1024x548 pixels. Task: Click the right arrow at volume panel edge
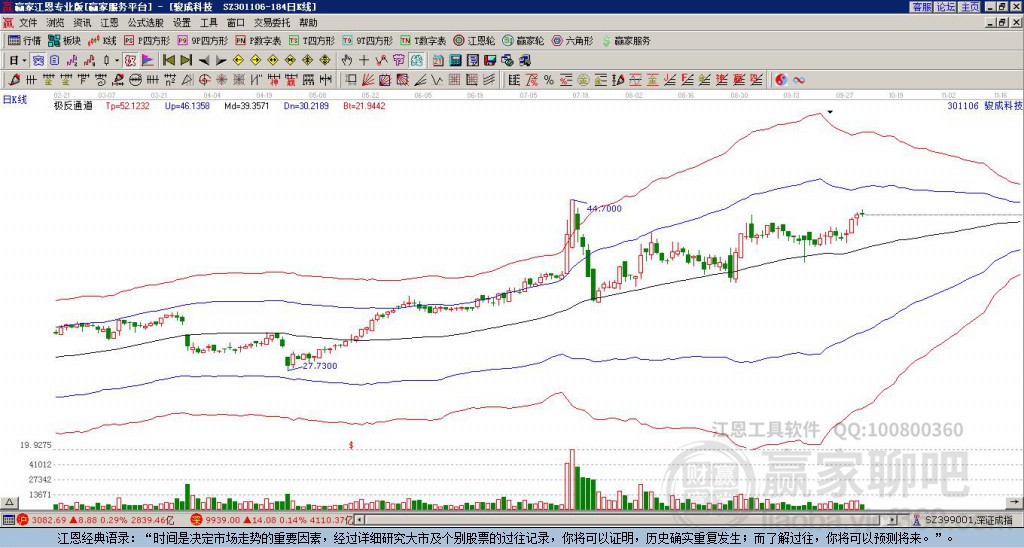click(x=1014, y=503)
